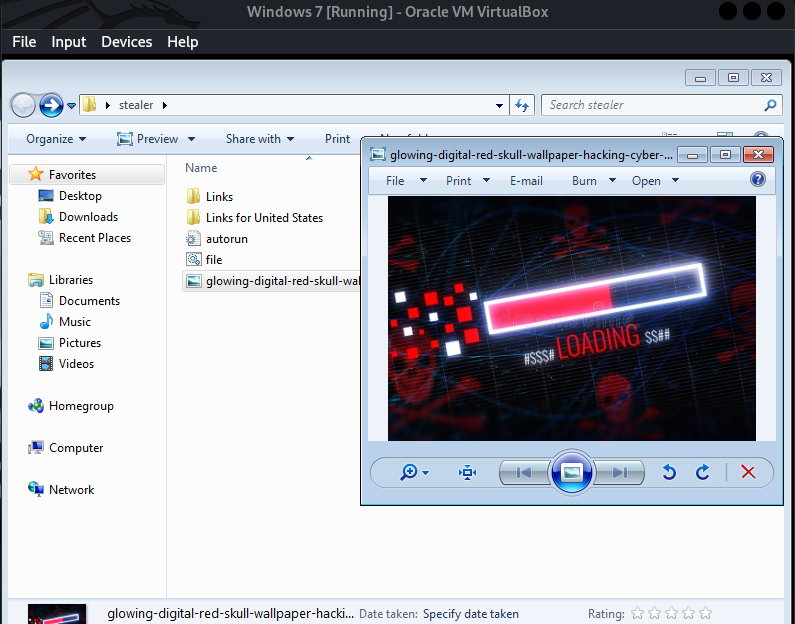Viewport: 795px width, 624px height.
Task: Open VirtualBox Devices menu
Action: point(126,42)
